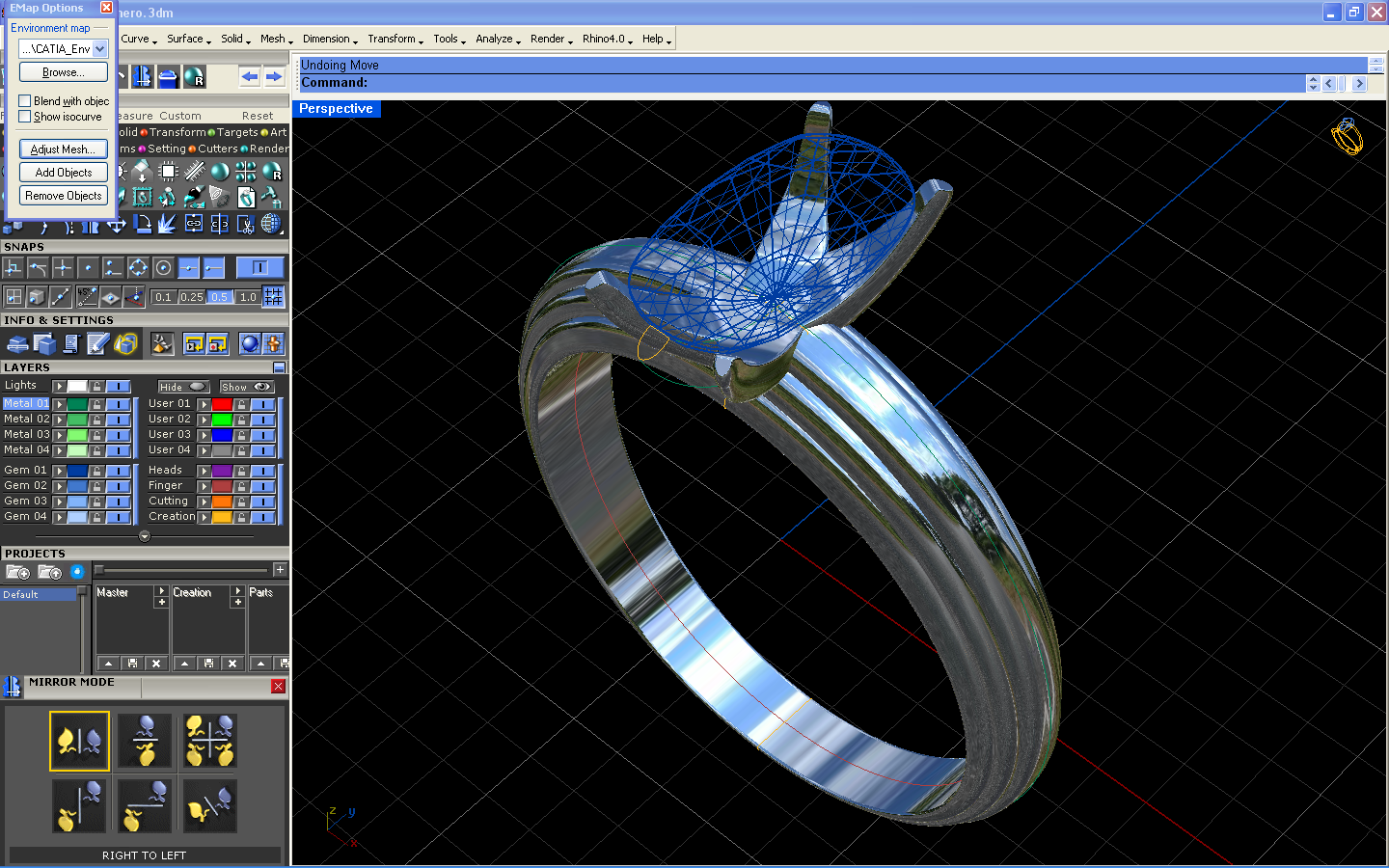
Task: Enable the center snap circle icon
Action: point(164,268)
